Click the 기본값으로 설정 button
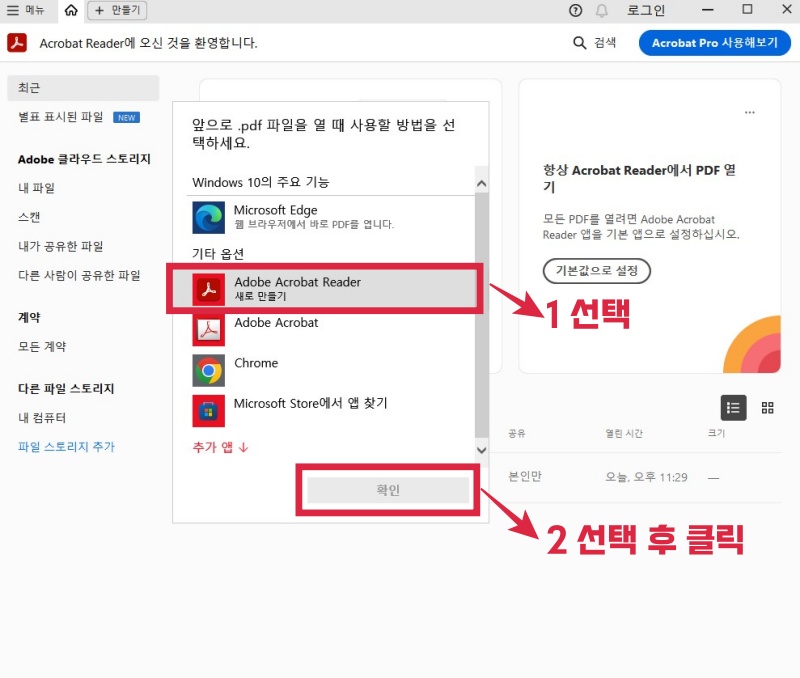The image size is (800, 678). coord(596,271)
